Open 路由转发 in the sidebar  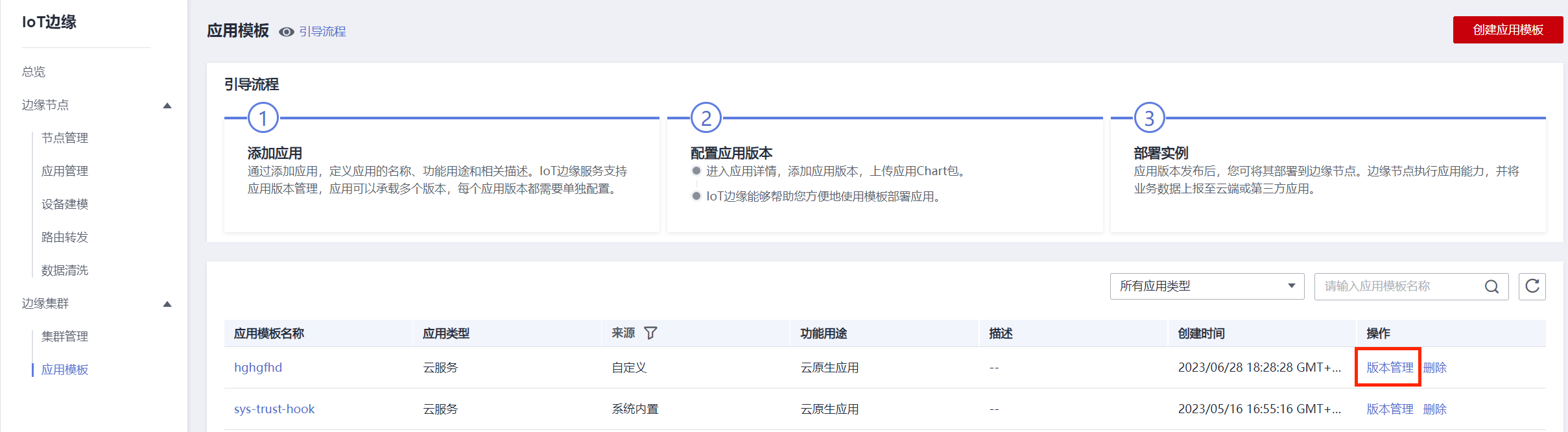click(65, 237)
